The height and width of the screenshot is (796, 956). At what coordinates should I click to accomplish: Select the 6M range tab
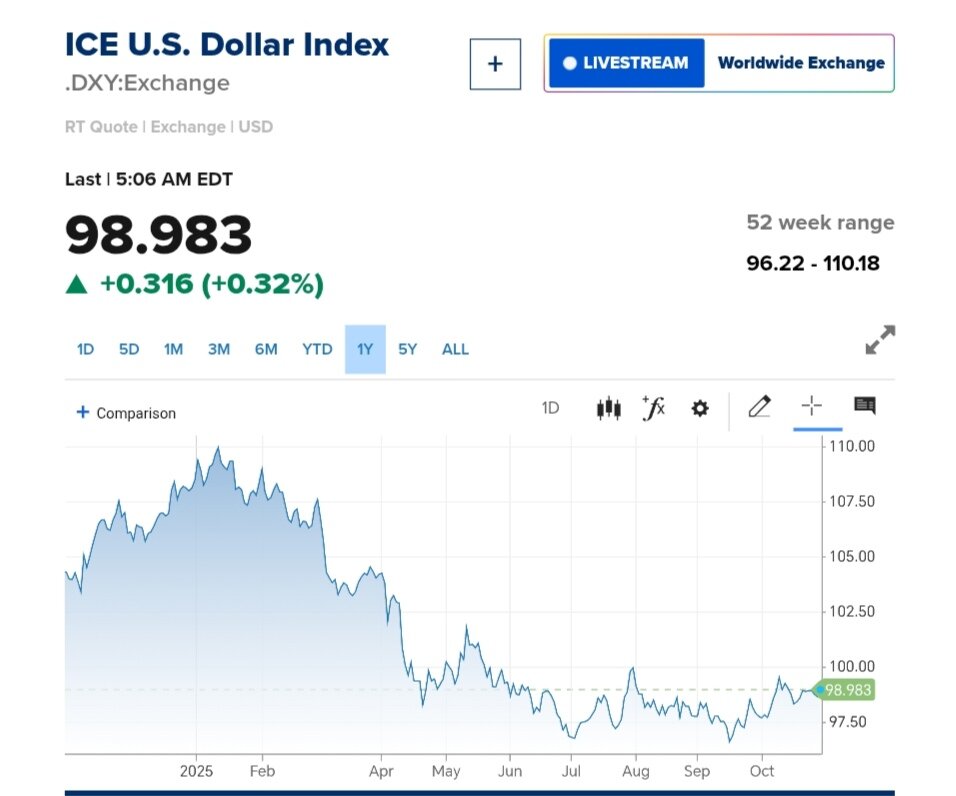[x=266, y=349]
